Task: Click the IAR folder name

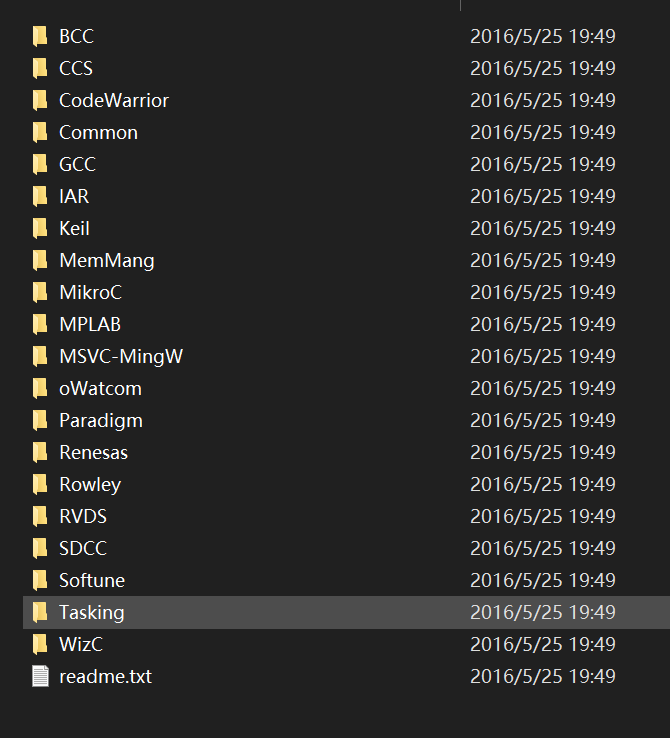Action: [x=74, y=197]
